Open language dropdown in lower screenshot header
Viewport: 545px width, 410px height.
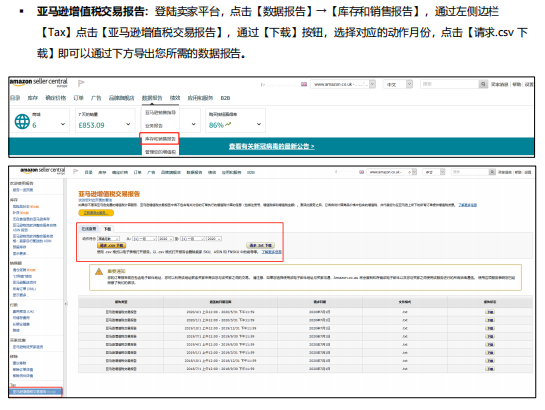433,172
